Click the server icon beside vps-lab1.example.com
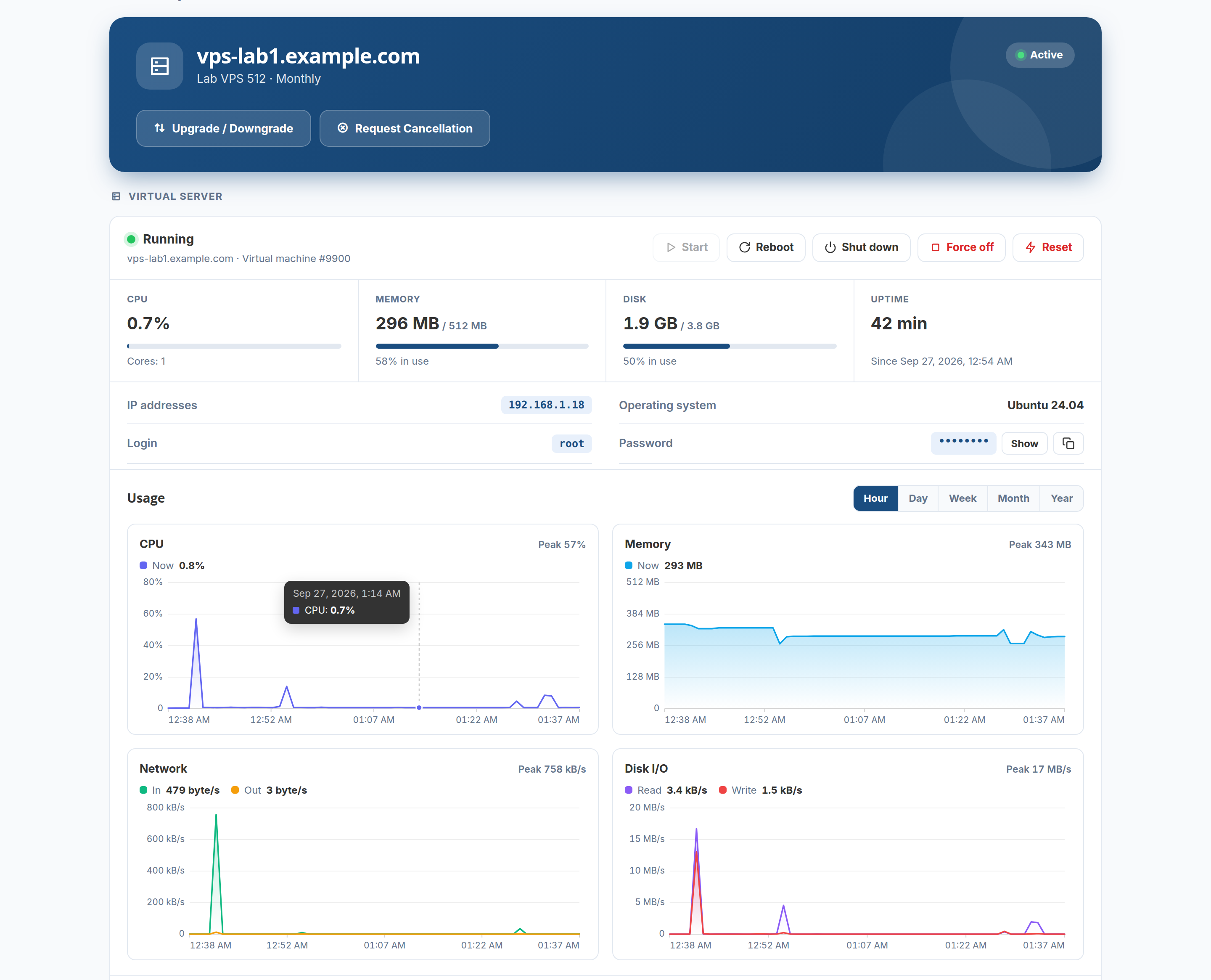The image size is (1211, 980). coord(160,66)
